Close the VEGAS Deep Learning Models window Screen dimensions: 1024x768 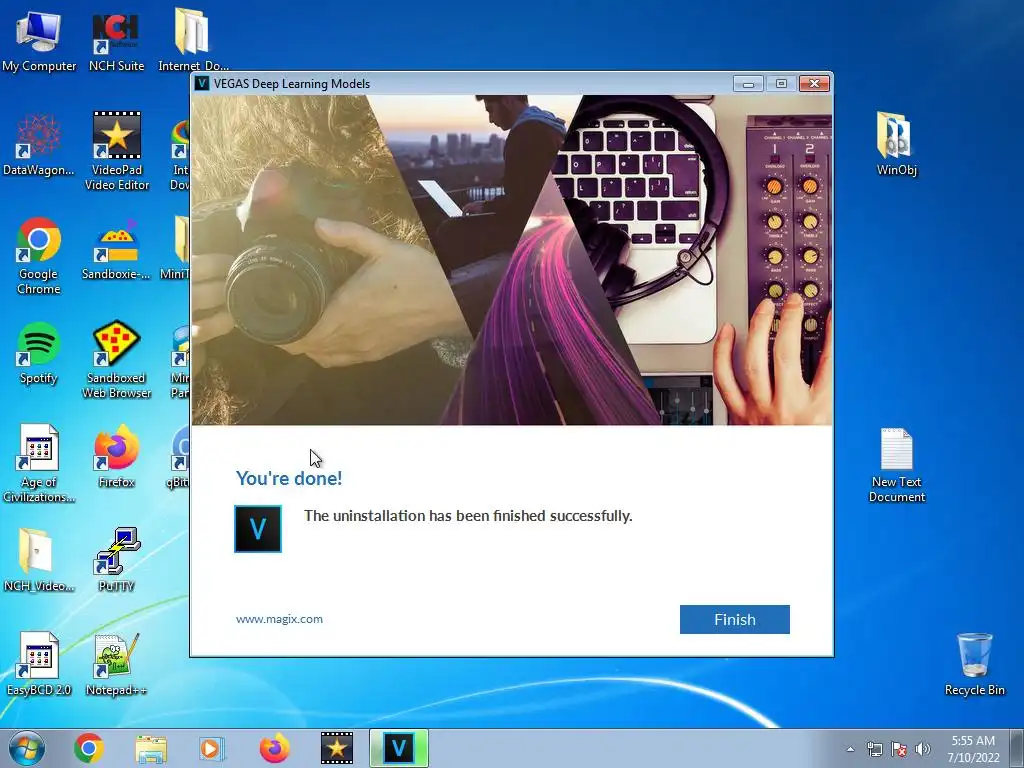coord(814,84)
